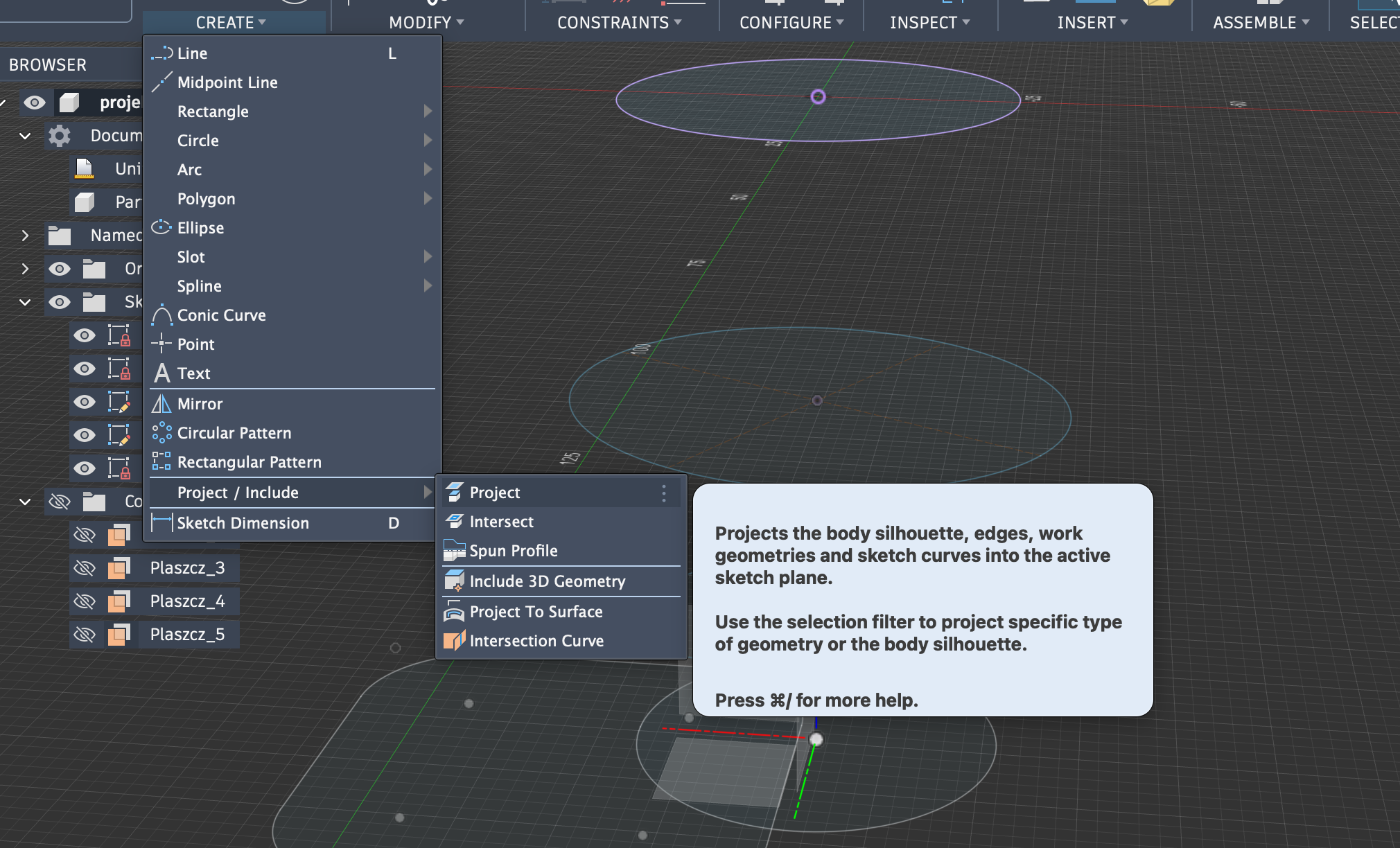Collapse the Document Settings tree node
Screen dimensions: 1400x848
[25, 136]
